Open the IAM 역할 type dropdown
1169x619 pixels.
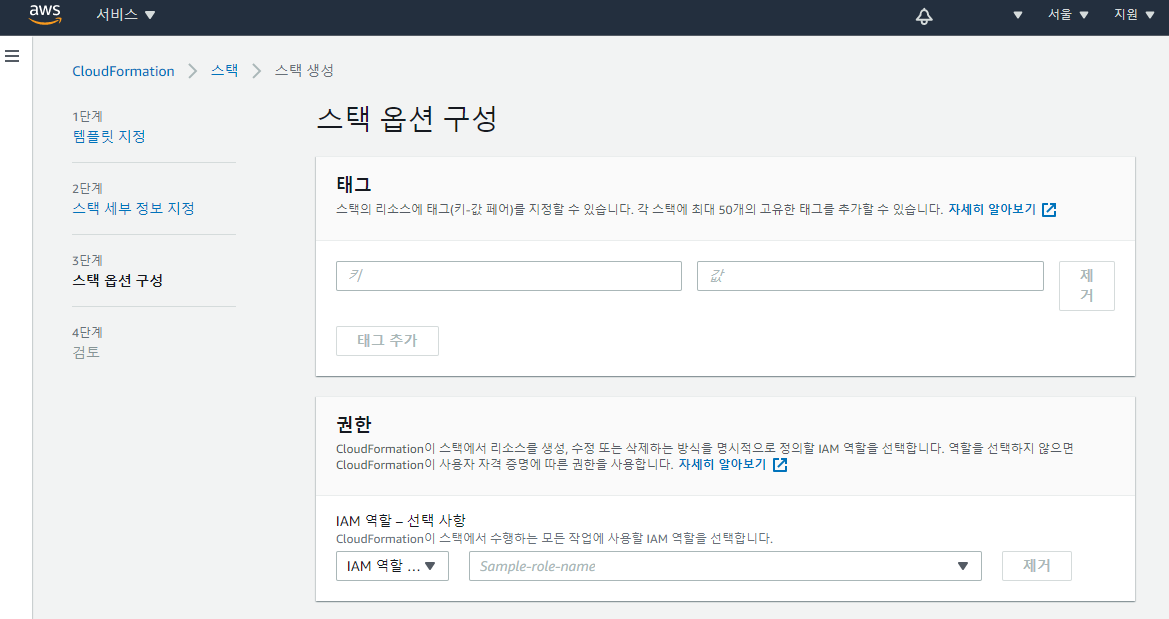coord(392,566)
